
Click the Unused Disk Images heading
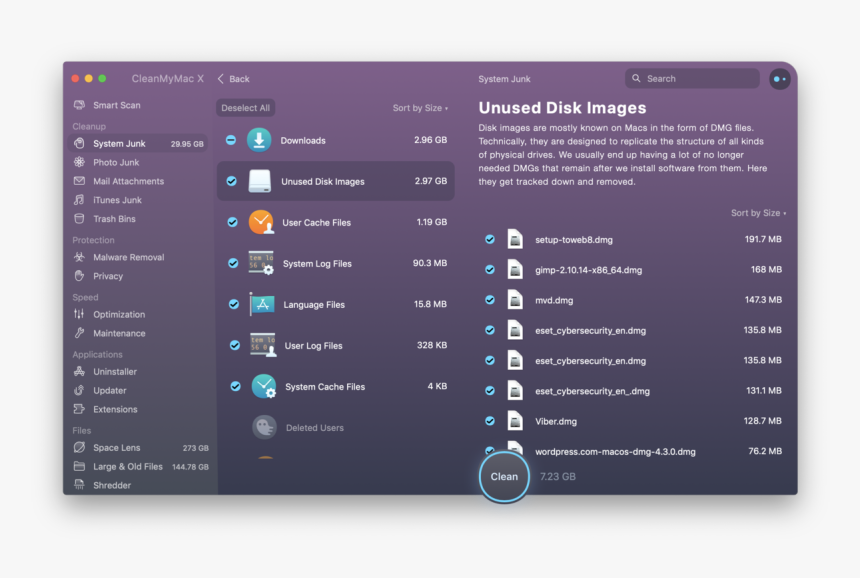tap(562, 107)
